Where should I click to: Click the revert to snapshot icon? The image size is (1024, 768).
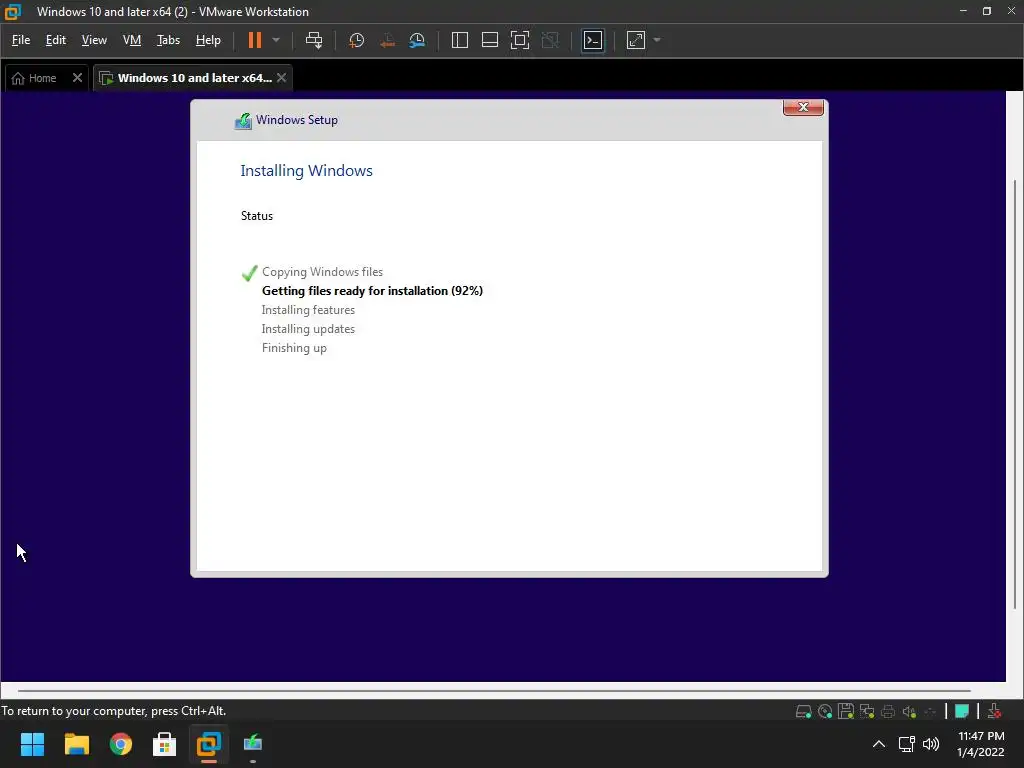tap(387, 40)
